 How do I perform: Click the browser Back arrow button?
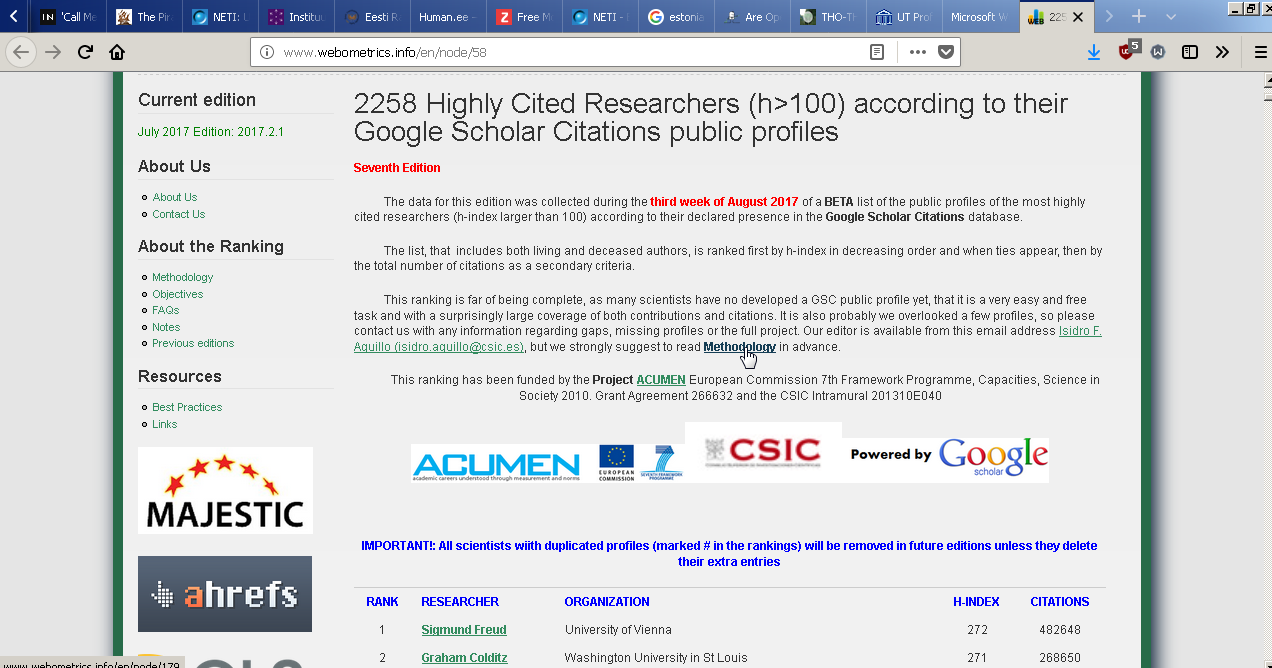click(x=21, y=52)
